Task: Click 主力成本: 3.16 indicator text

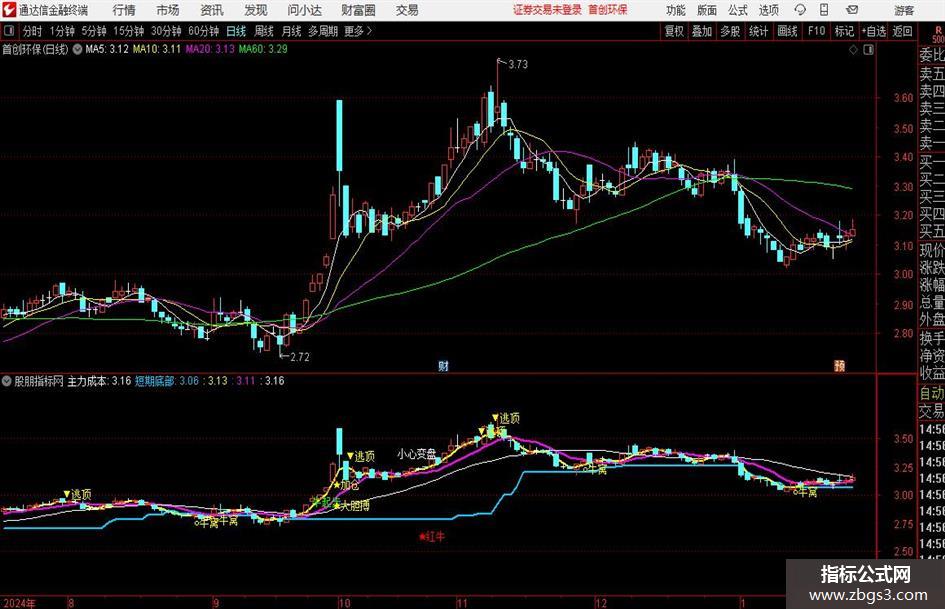Action: pyautogui.click(x=99, y=381)
